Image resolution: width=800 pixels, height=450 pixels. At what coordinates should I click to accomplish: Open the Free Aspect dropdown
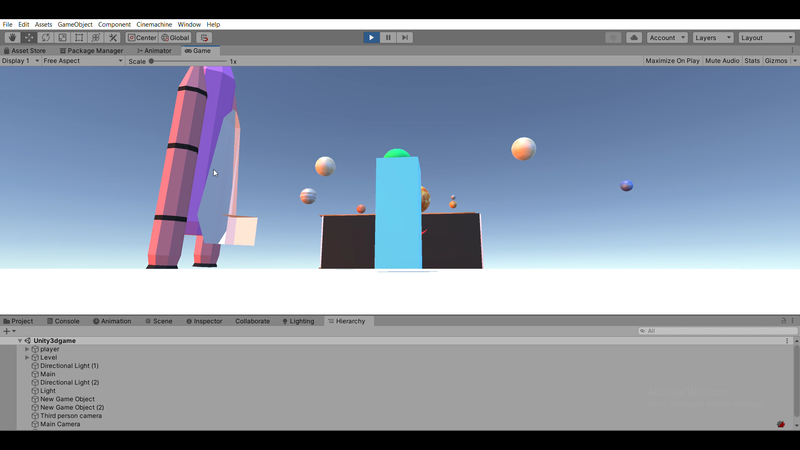[82, 61]
